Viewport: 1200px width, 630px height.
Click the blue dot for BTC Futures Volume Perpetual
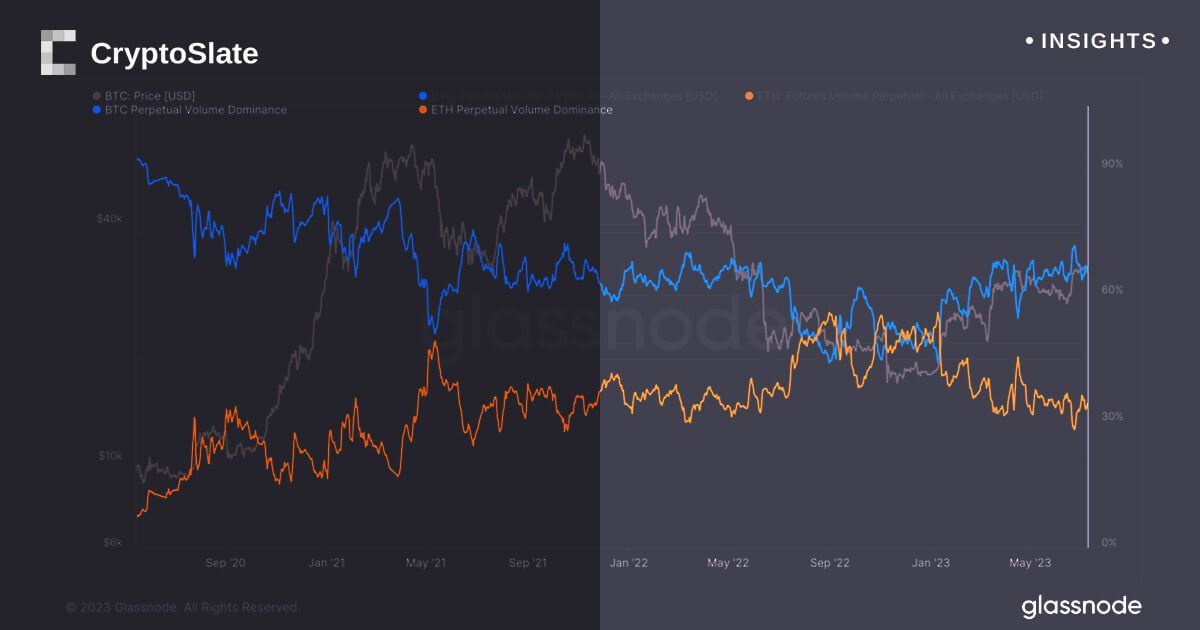(424, 96)
